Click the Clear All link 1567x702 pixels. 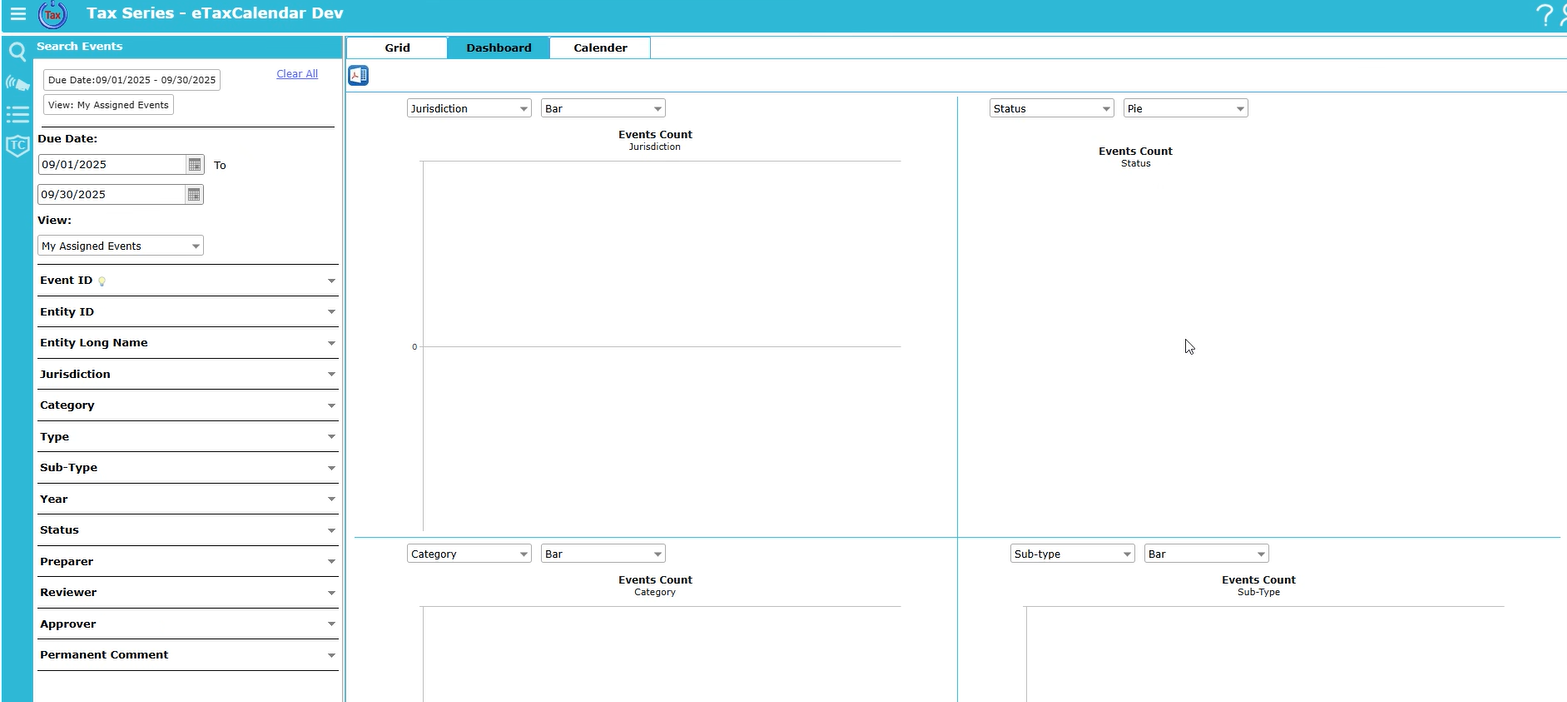(x=297, y=74)
